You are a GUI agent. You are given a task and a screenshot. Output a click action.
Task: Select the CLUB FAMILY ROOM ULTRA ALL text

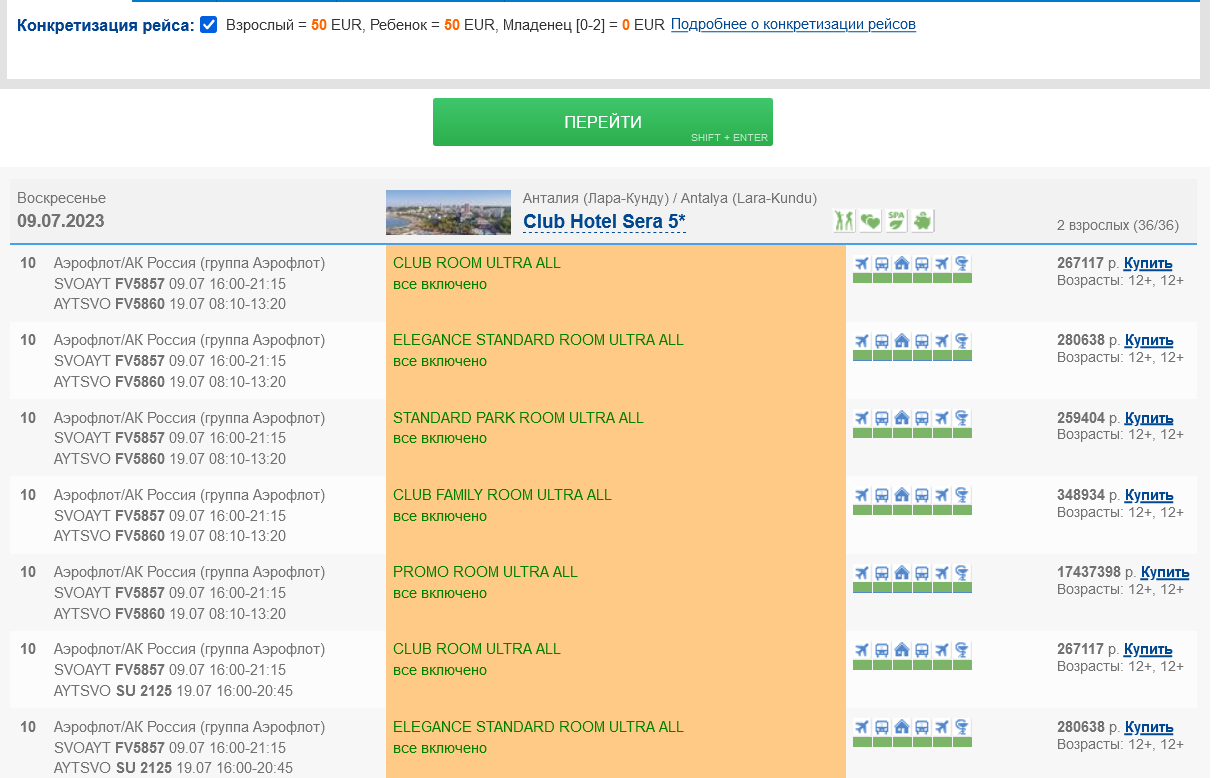coord(502,495)
